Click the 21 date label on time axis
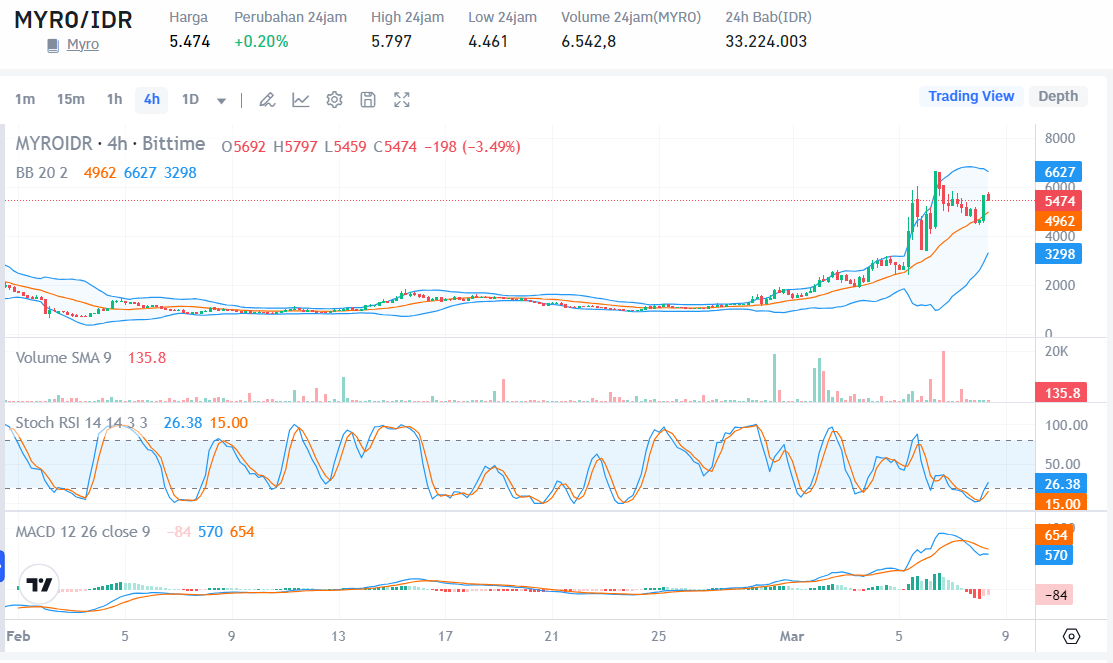 [552, 636]
